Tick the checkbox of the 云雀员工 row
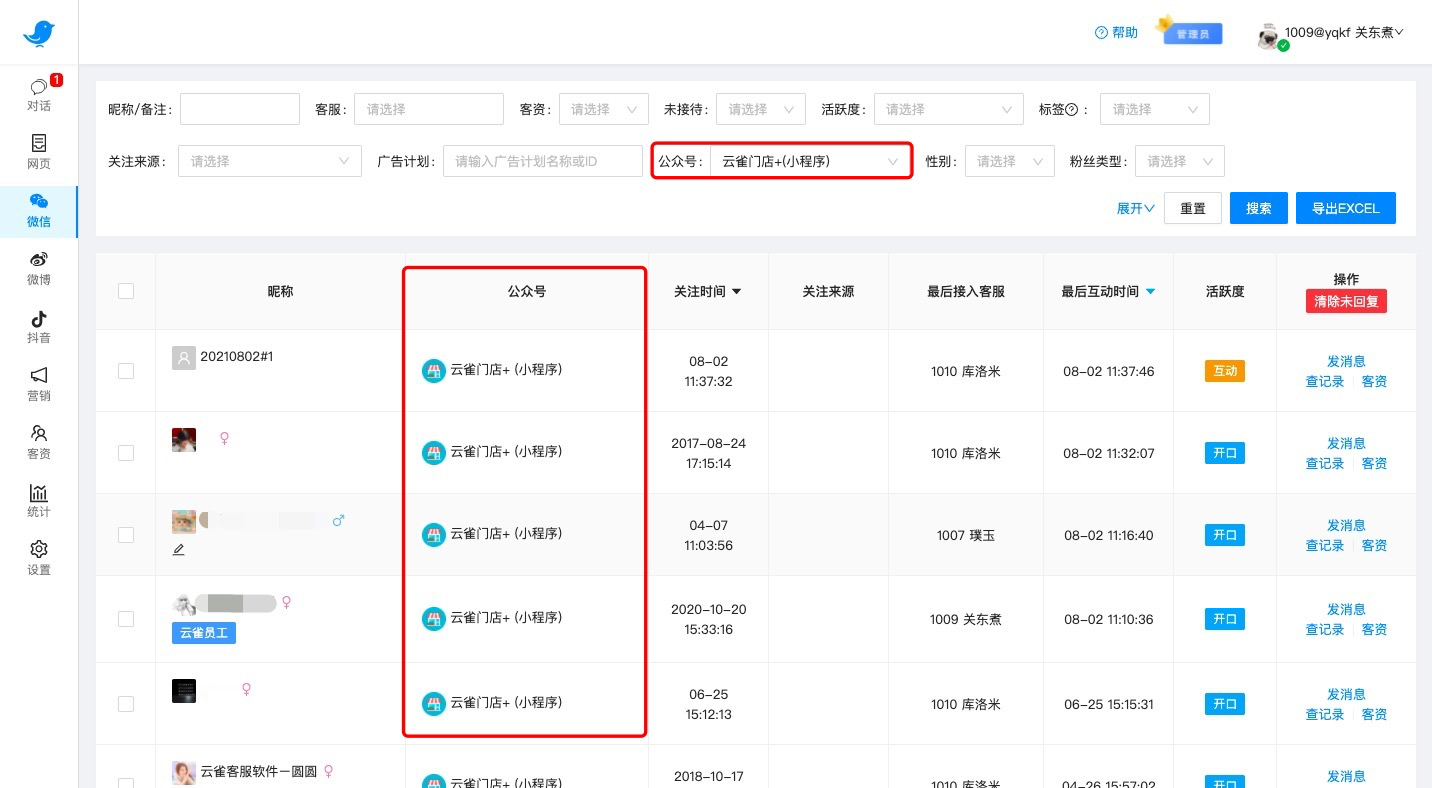Screen dimensions: 1432x788 126,619
